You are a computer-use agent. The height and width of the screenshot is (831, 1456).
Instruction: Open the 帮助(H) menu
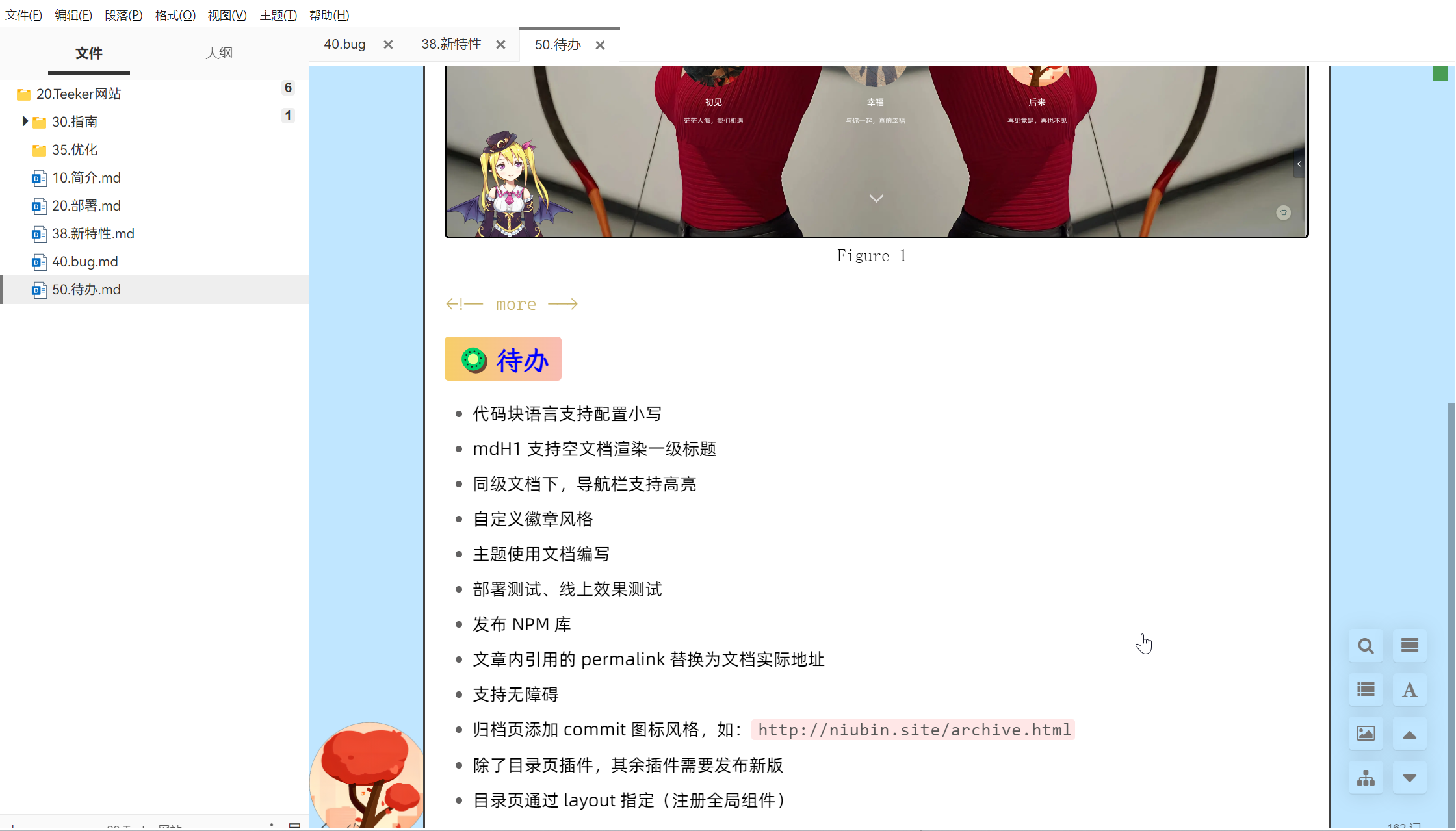pos(330,15)
